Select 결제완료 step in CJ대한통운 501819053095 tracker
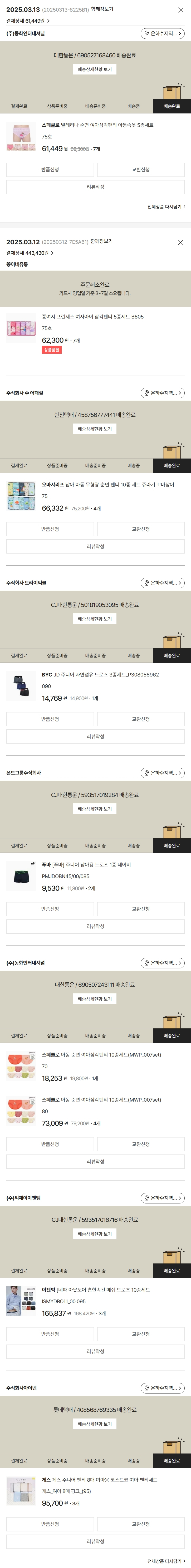This screenshot has height=1568, width=191. point(19,656)
